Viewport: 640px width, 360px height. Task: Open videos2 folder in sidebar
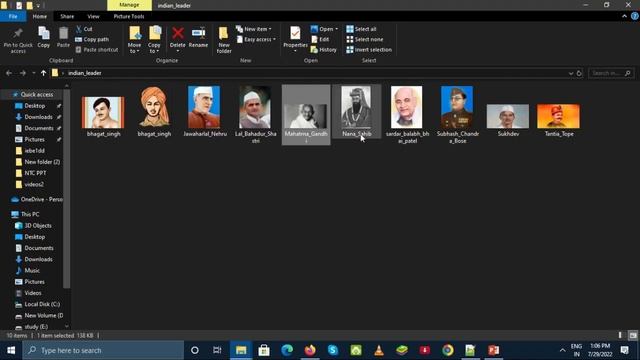click(33, 184)
